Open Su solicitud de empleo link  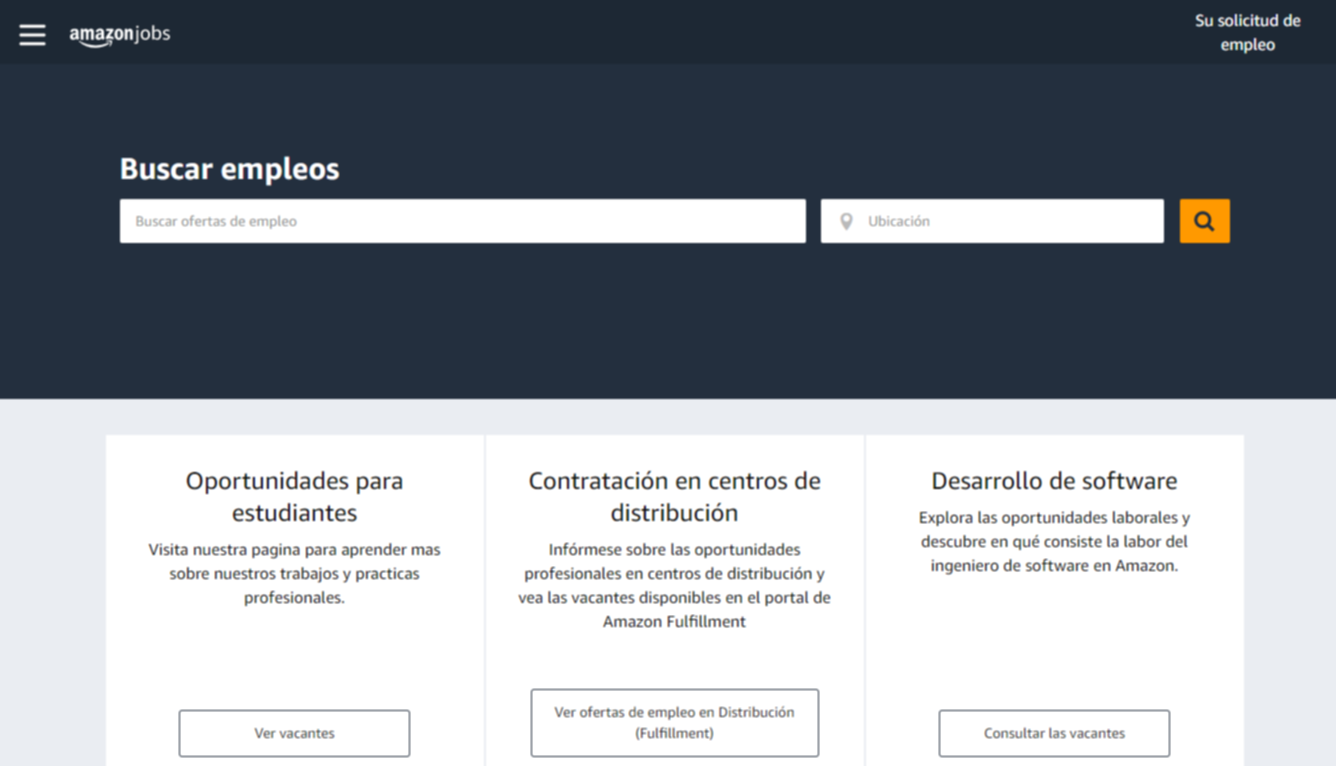[1247, 33]
